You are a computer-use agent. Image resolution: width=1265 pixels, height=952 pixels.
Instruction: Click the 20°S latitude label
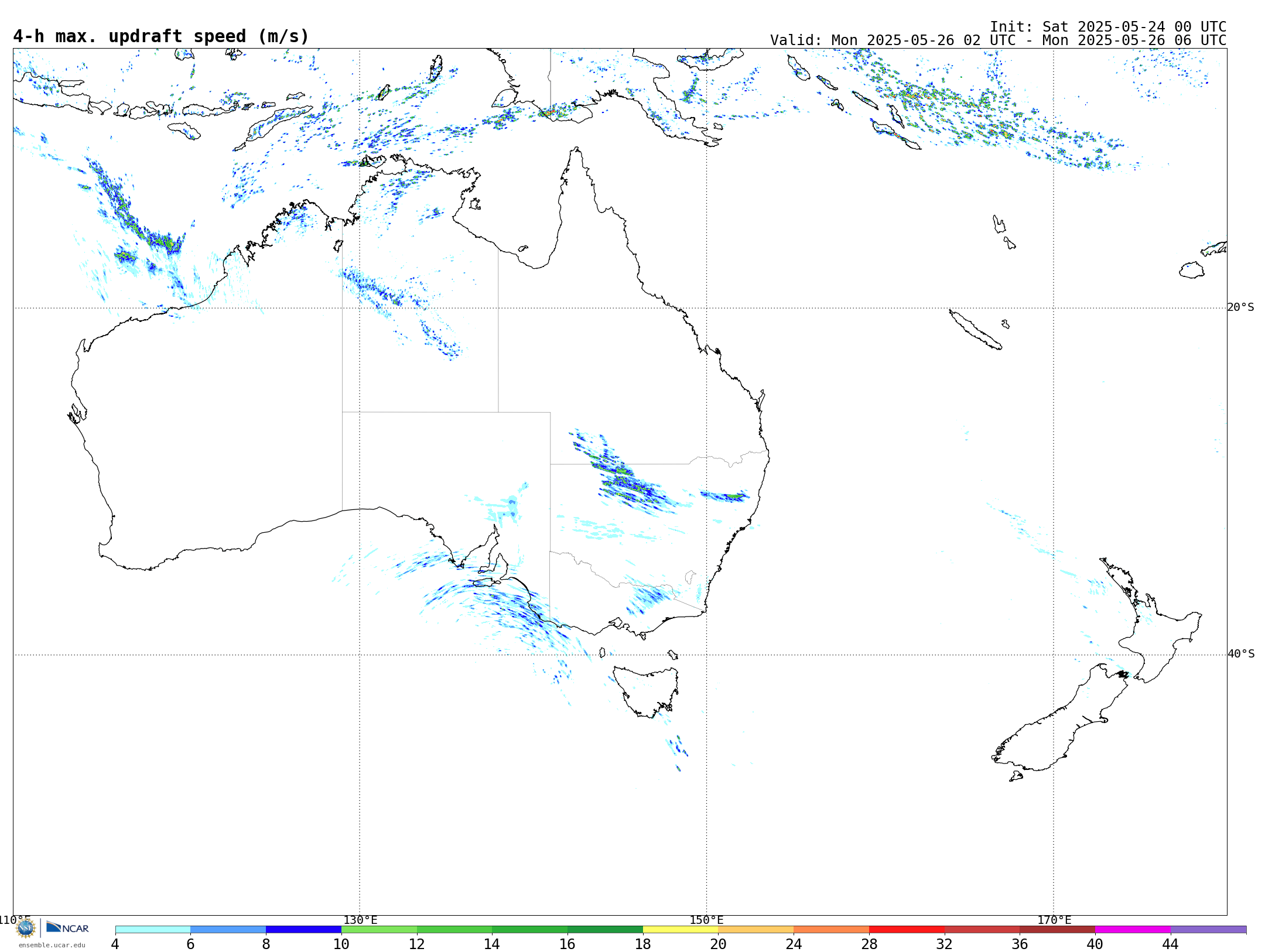coord(1241,307)
